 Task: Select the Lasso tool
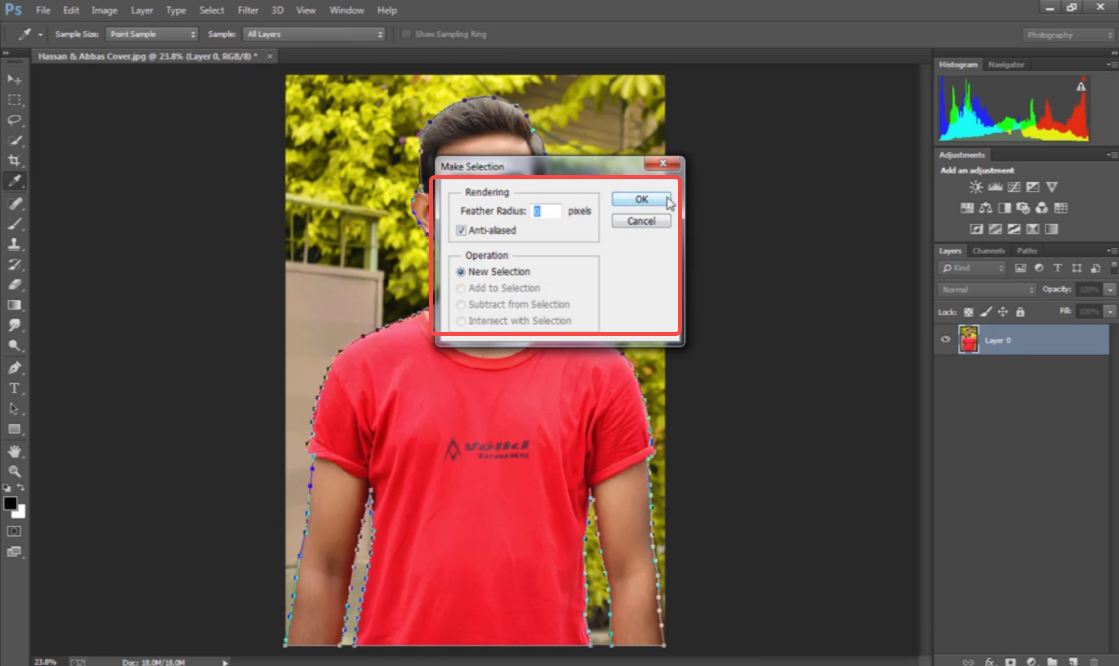14,120
